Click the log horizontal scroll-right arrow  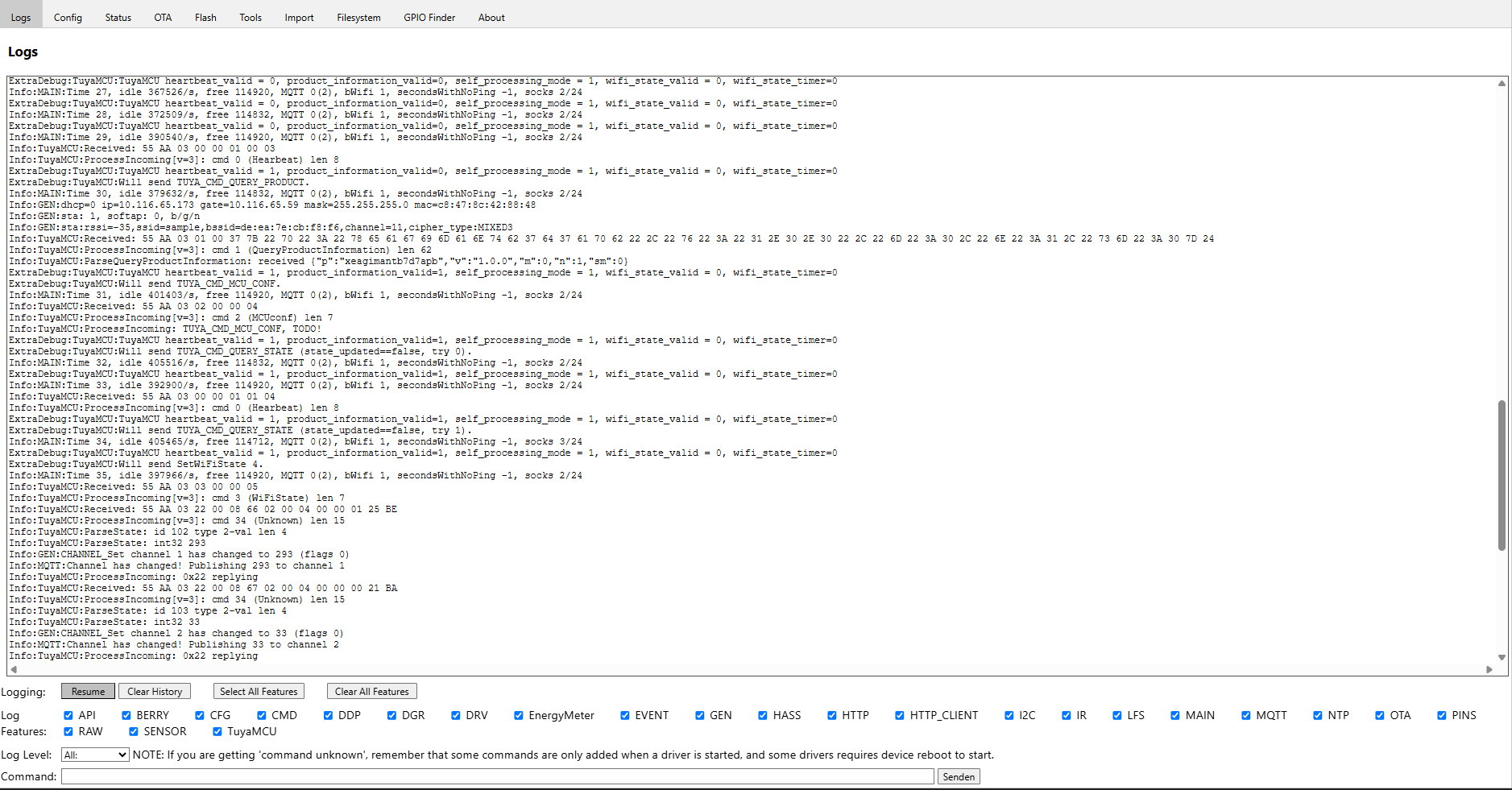pyautogui.click(x=1489, y=669)
